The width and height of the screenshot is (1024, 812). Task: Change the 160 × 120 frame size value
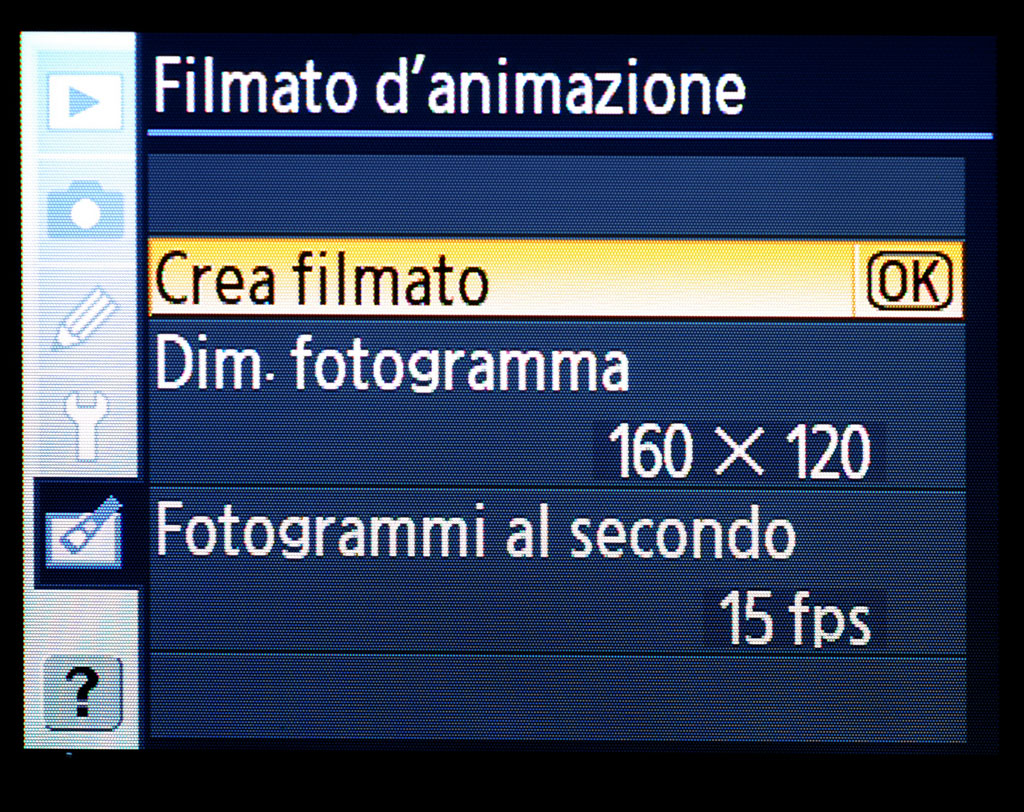pos(739,451)
